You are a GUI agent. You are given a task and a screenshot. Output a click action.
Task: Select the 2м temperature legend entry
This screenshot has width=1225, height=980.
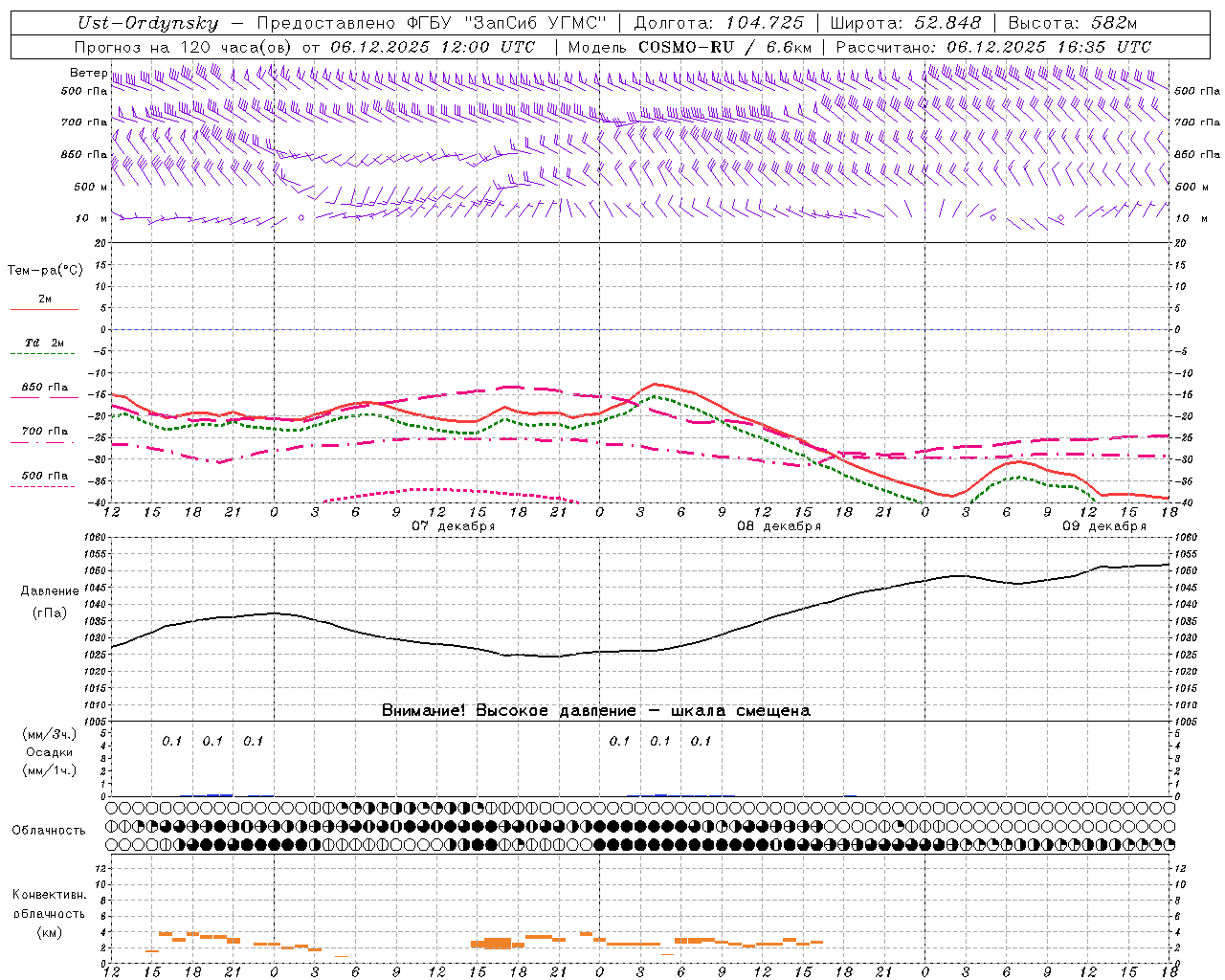click(45, 300)
